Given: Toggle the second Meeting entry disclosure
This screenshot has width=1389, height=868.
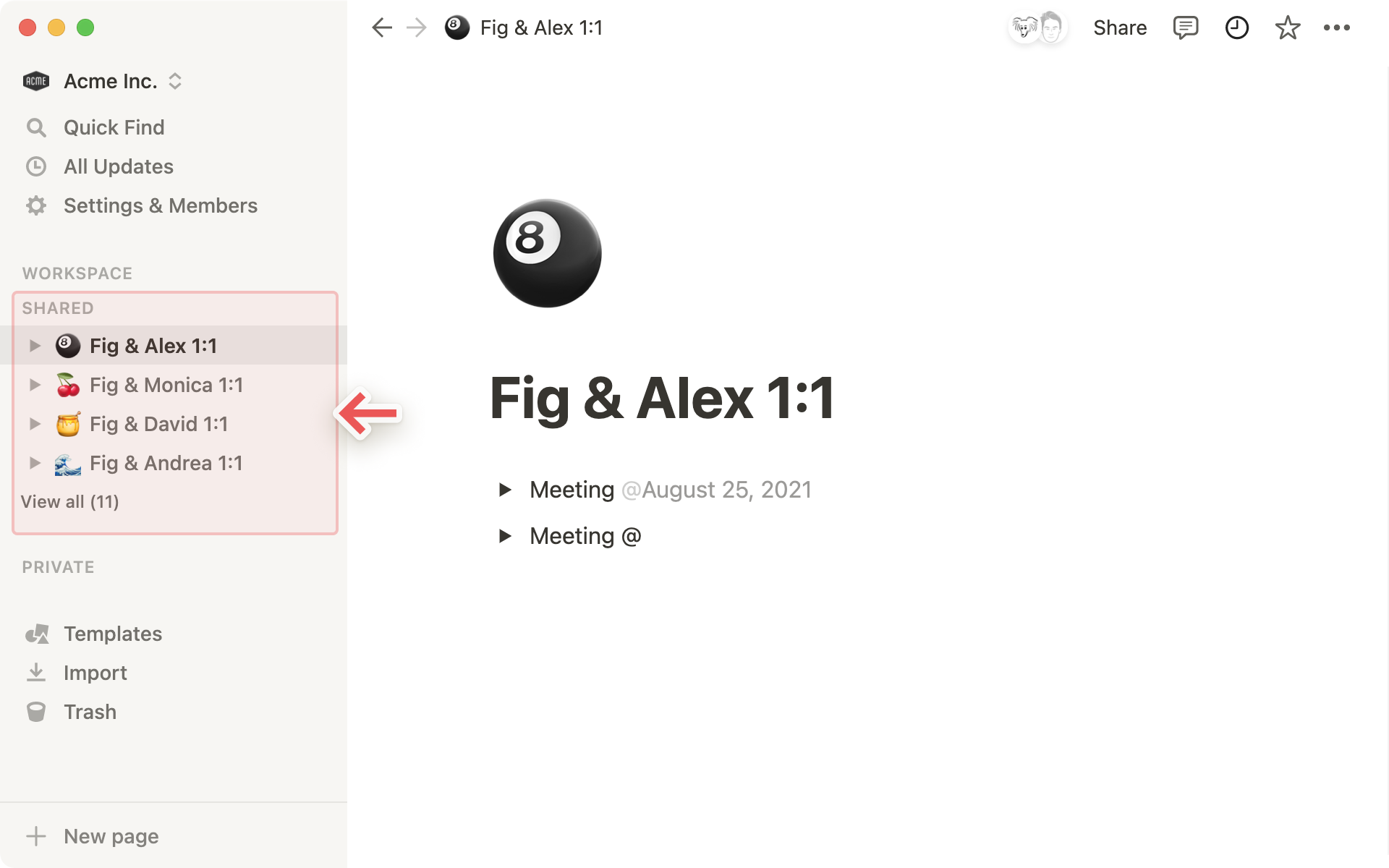Looking at the screenshot, I should (506, 536).
